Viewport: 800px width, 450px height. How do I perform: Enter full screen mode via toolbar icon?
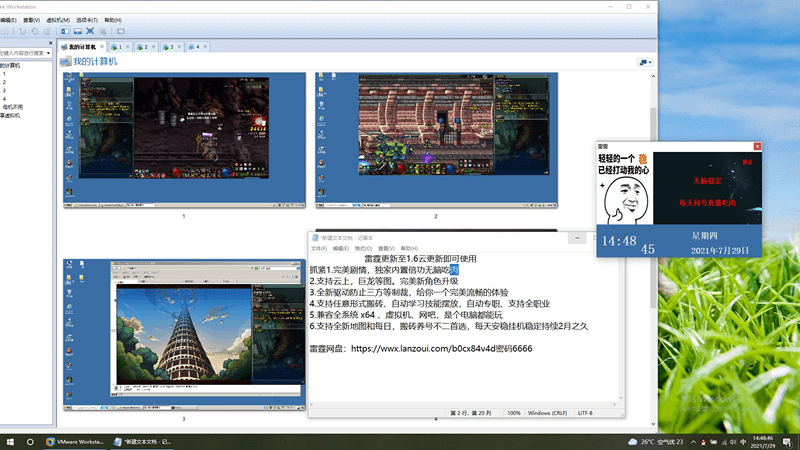click(x=90, y=31)
